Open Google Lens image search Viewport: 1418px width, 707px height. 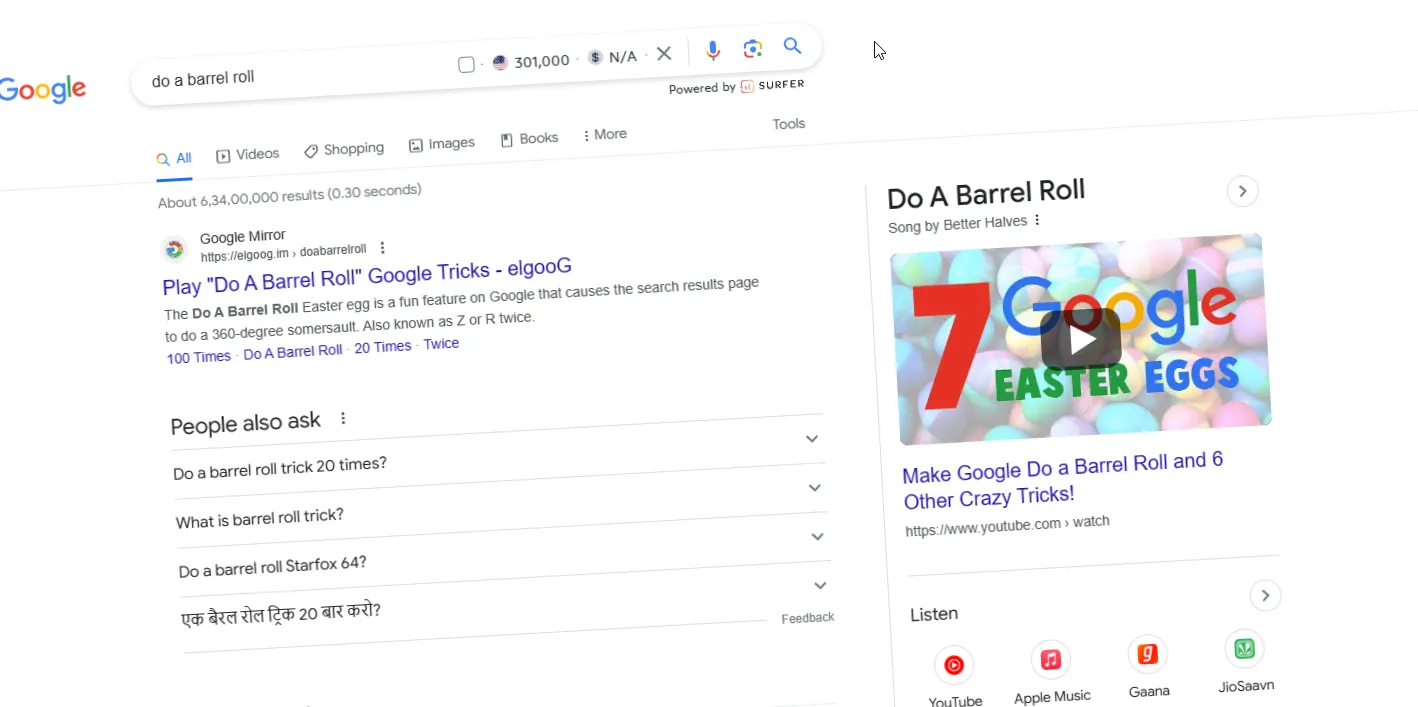(x=753, y=49)
